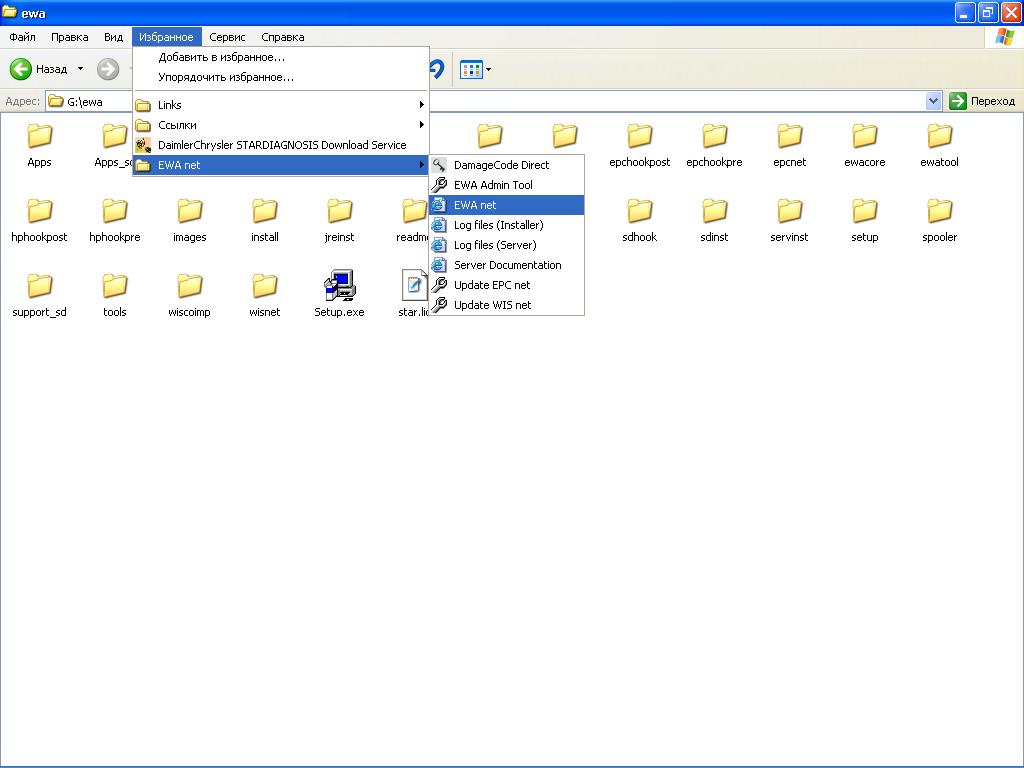Open the Справка menu
This screenshot has height=768, width=1024.
283,37
